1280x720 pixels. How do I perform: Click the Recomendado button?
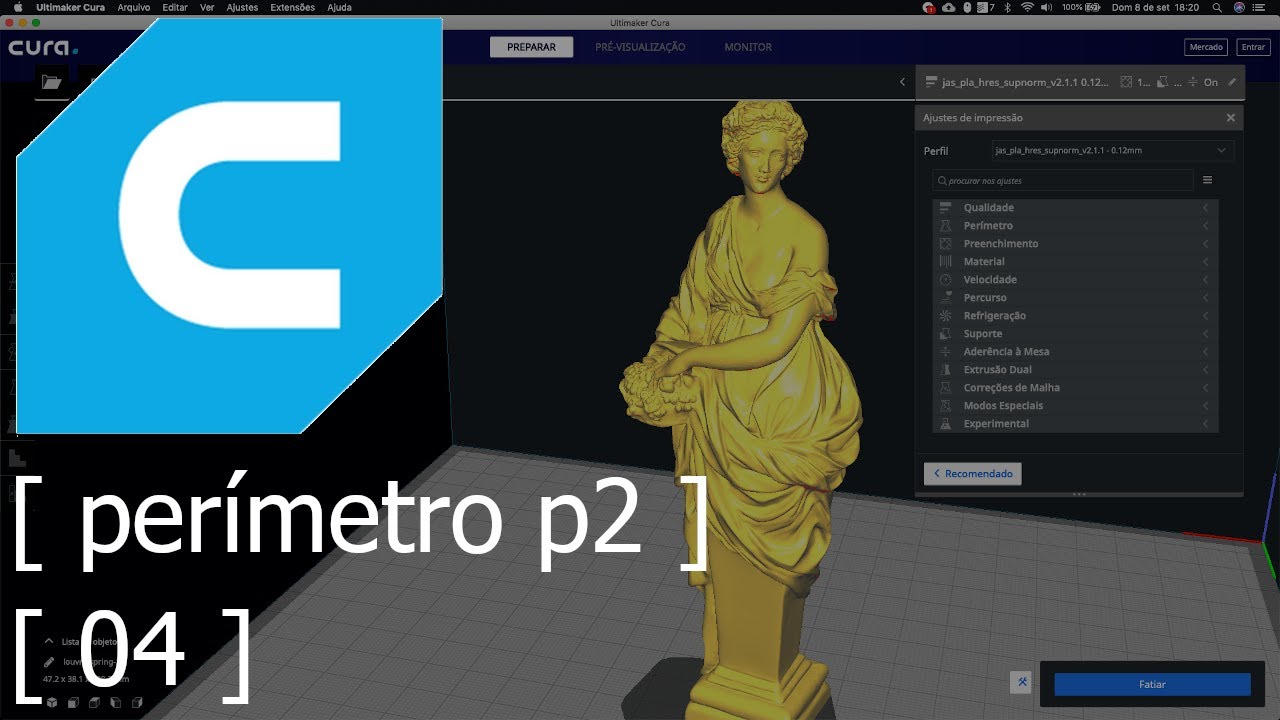point(972,473)
